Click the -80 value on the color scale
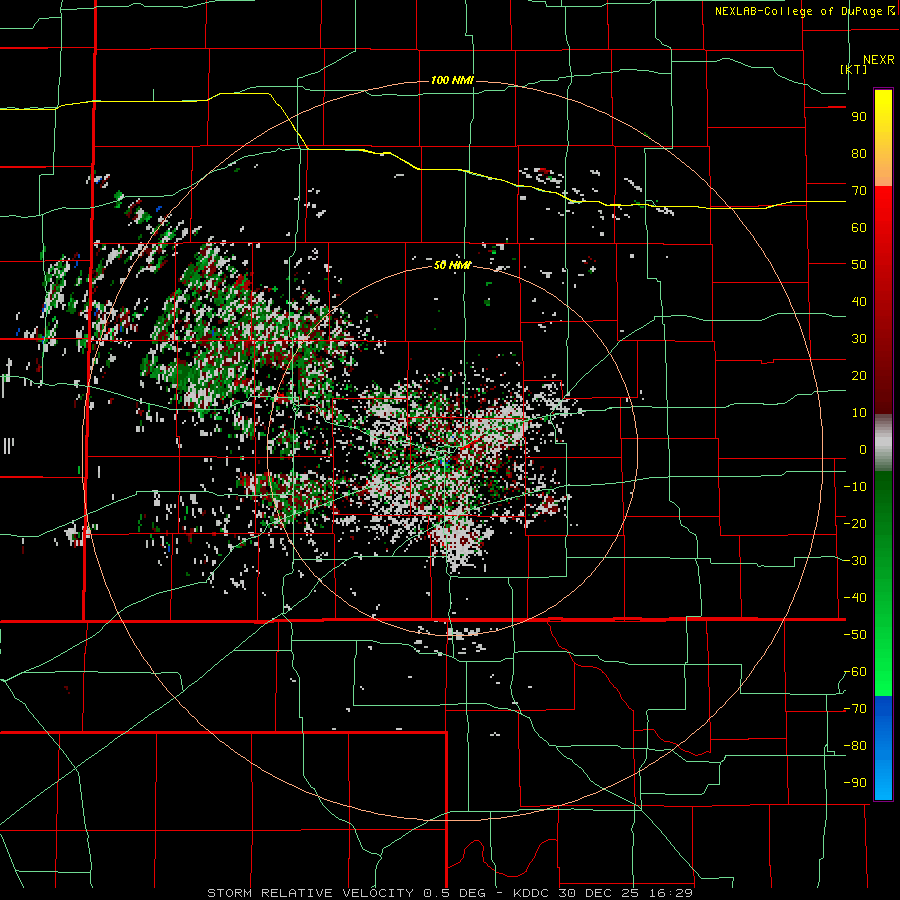Screen dimensions: 900x900 pos(855,746)
